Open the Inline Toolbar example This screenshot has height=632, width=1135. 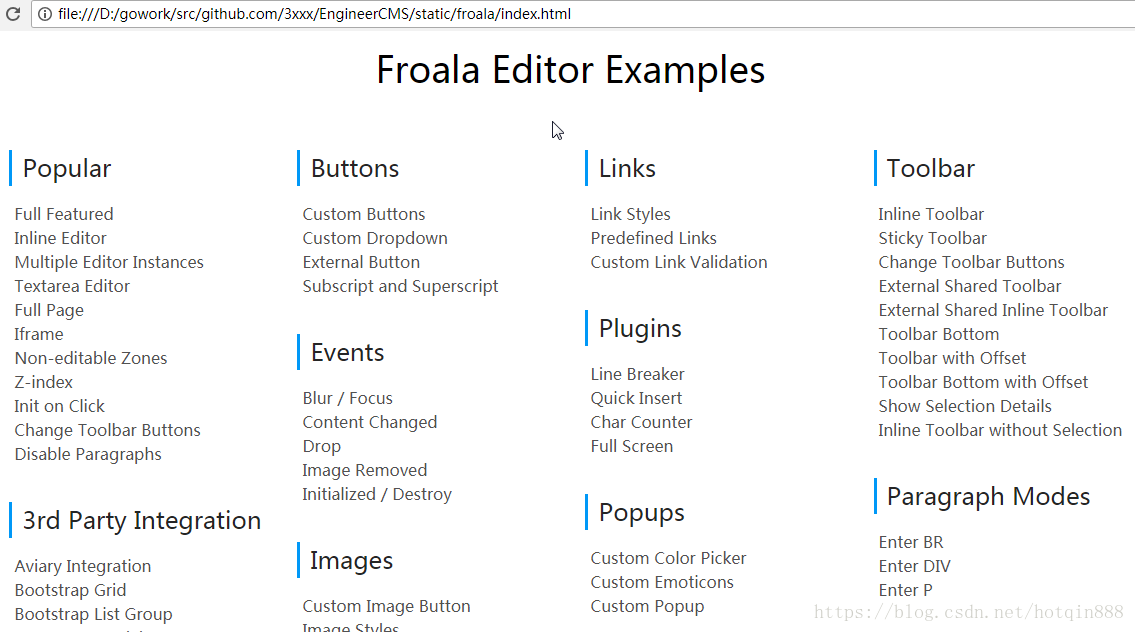point(931,214)
